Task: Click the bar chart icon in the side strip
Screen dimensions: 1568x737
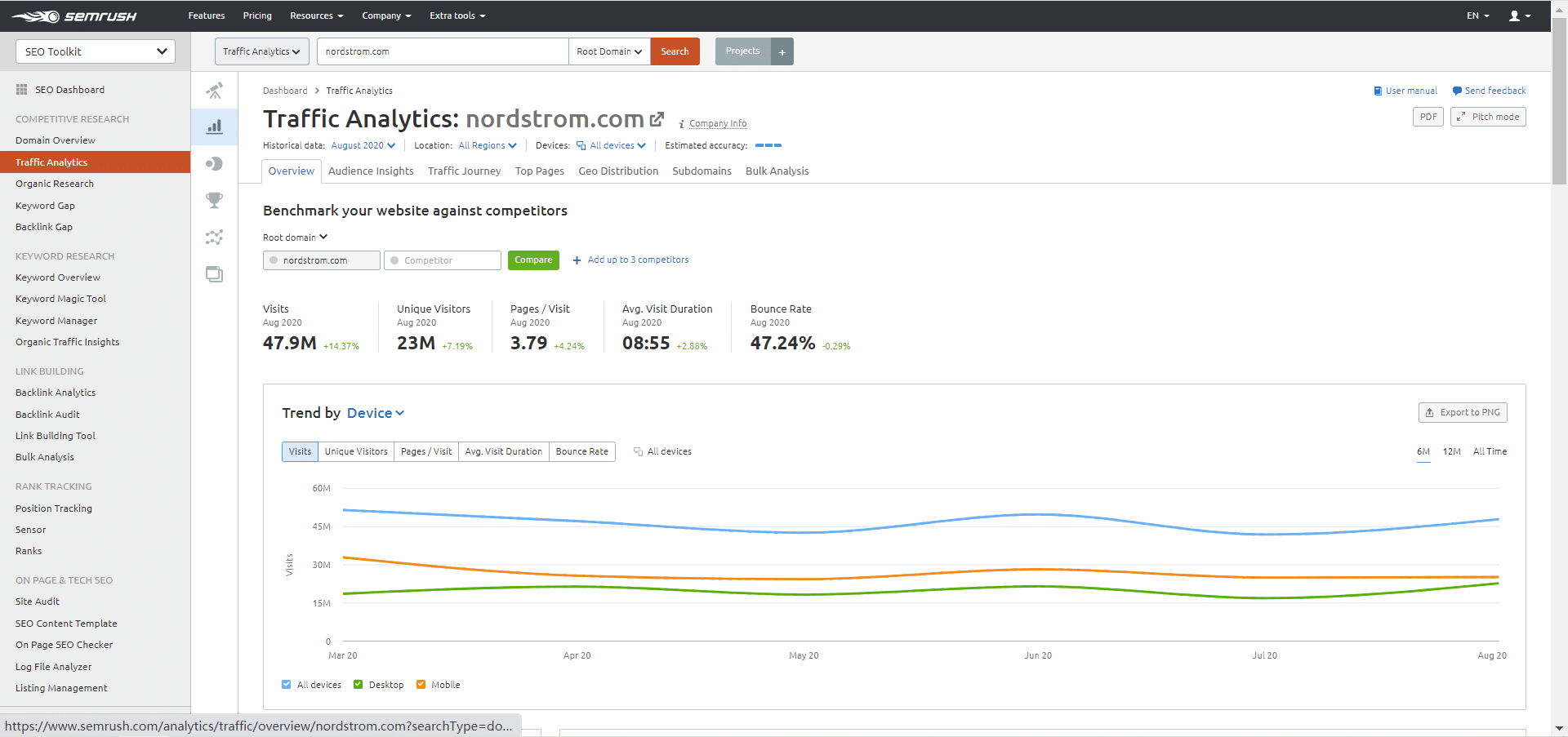Action: click(x=214, y=127)
